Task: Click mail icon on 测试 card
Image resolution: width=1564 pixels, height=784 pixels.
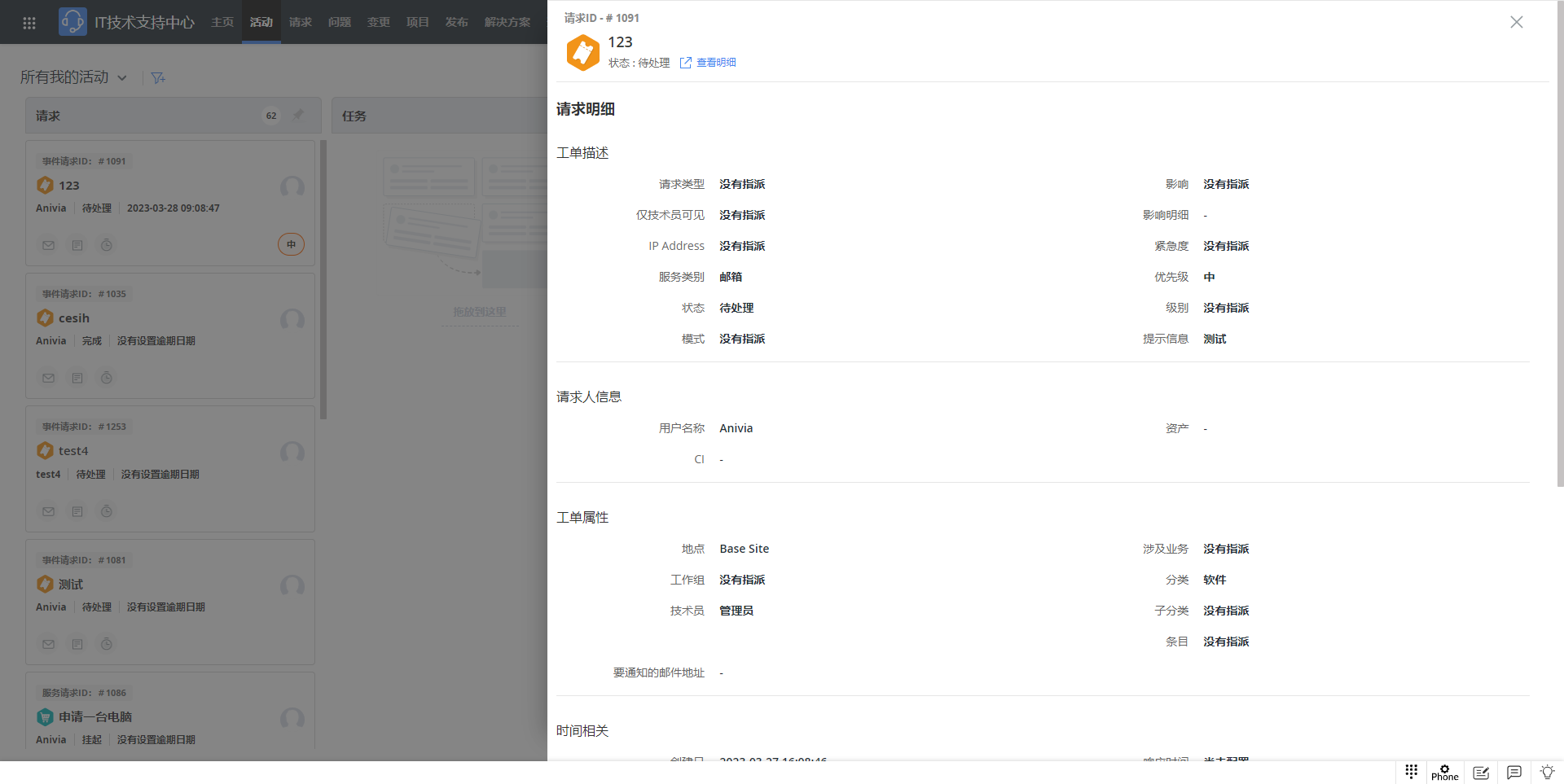Action: point(49,644)
